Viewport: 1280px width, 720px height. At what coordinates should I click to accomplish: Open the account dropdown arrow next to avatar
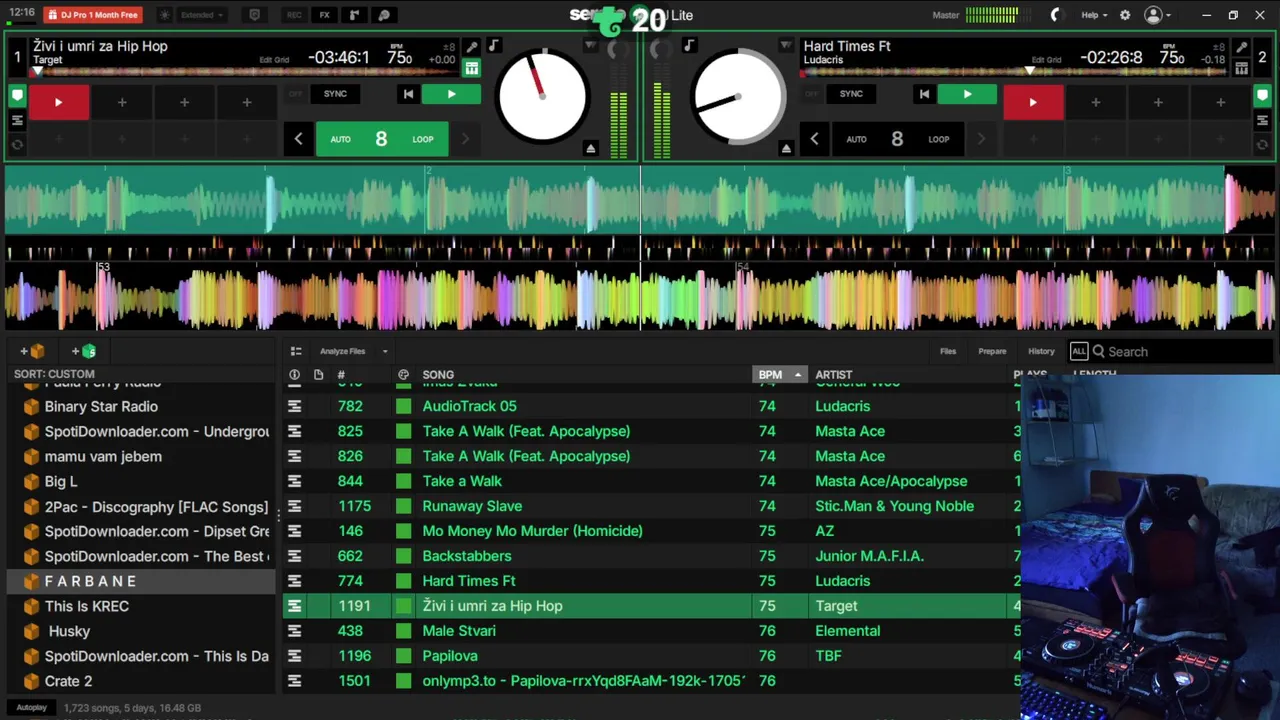pos(1168,15)
